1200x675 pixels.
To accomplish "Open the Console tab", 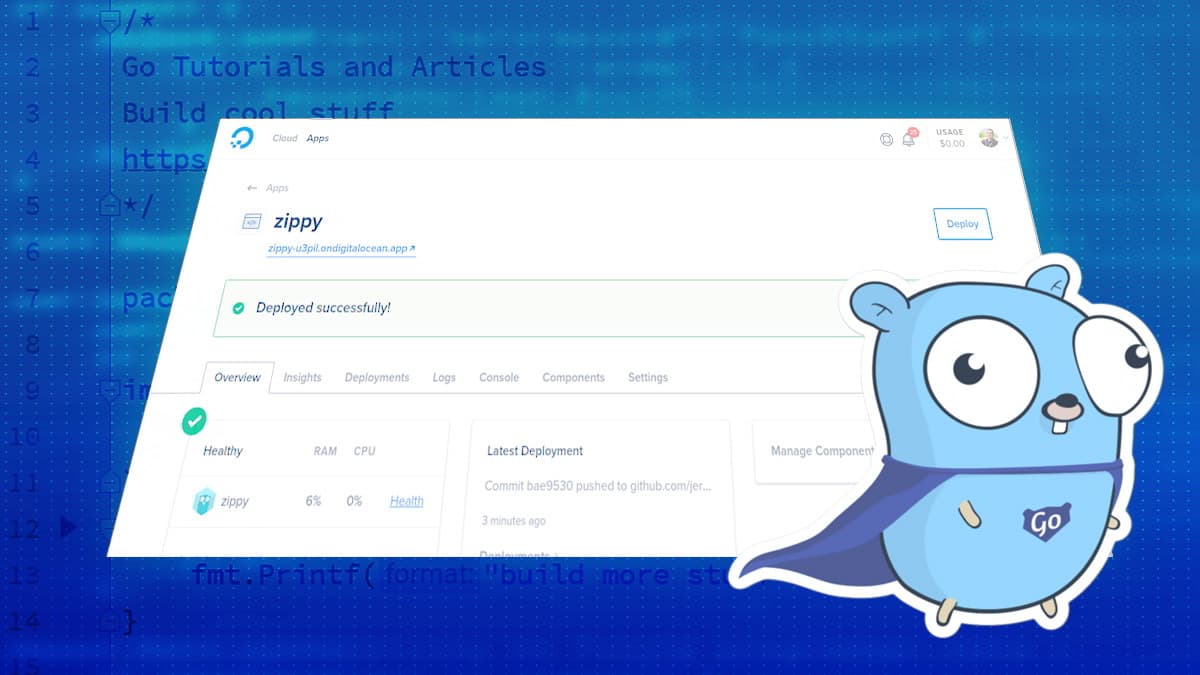I will 498,377.
